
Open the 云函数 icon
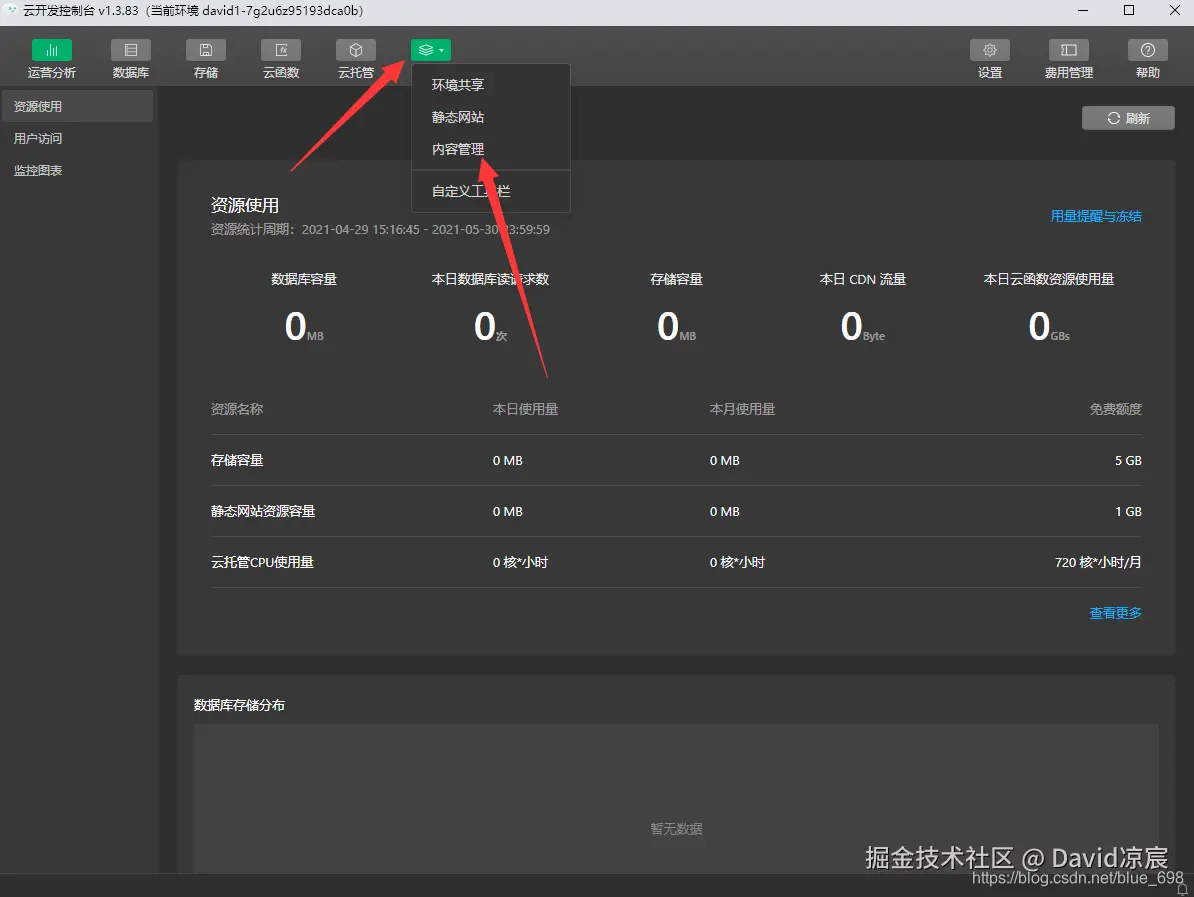[280, 58]
